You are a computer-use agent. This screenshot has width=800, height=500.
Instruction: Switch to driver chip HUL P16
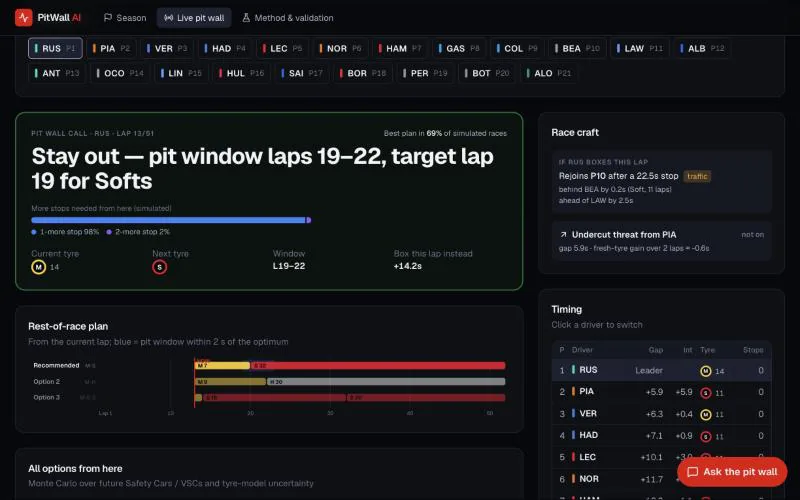click(242, 73)
